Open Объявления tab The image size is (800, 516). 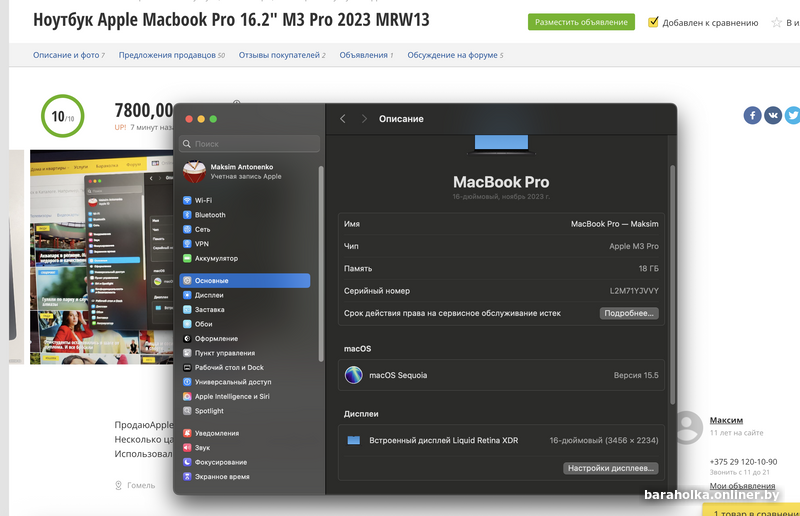click(366, 55)
